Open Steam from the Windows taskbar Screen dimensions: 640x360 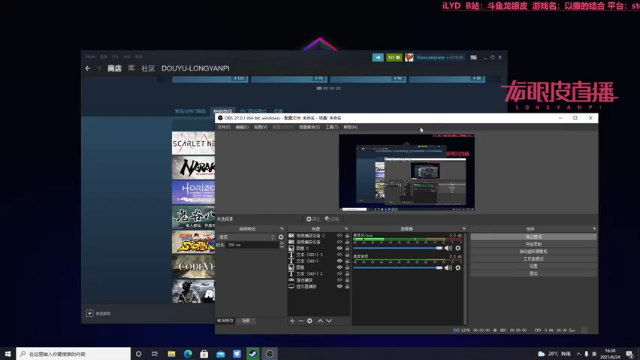[253, 354]
